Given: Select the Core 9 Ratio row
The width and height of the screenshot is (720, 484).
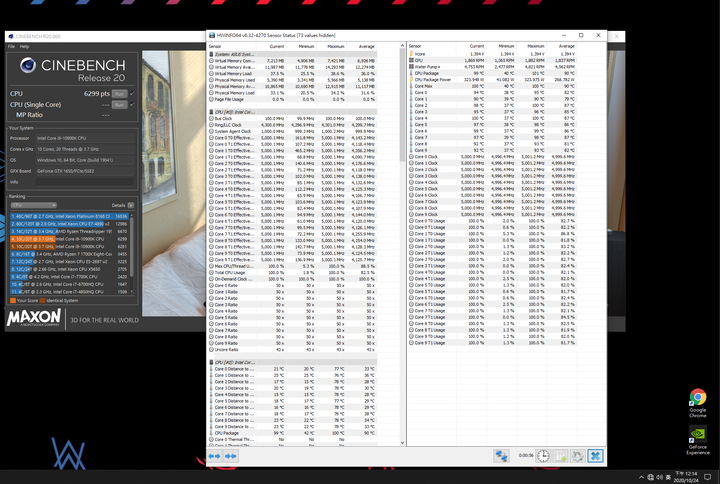Looking at the screenshot, I should [293, 343].
